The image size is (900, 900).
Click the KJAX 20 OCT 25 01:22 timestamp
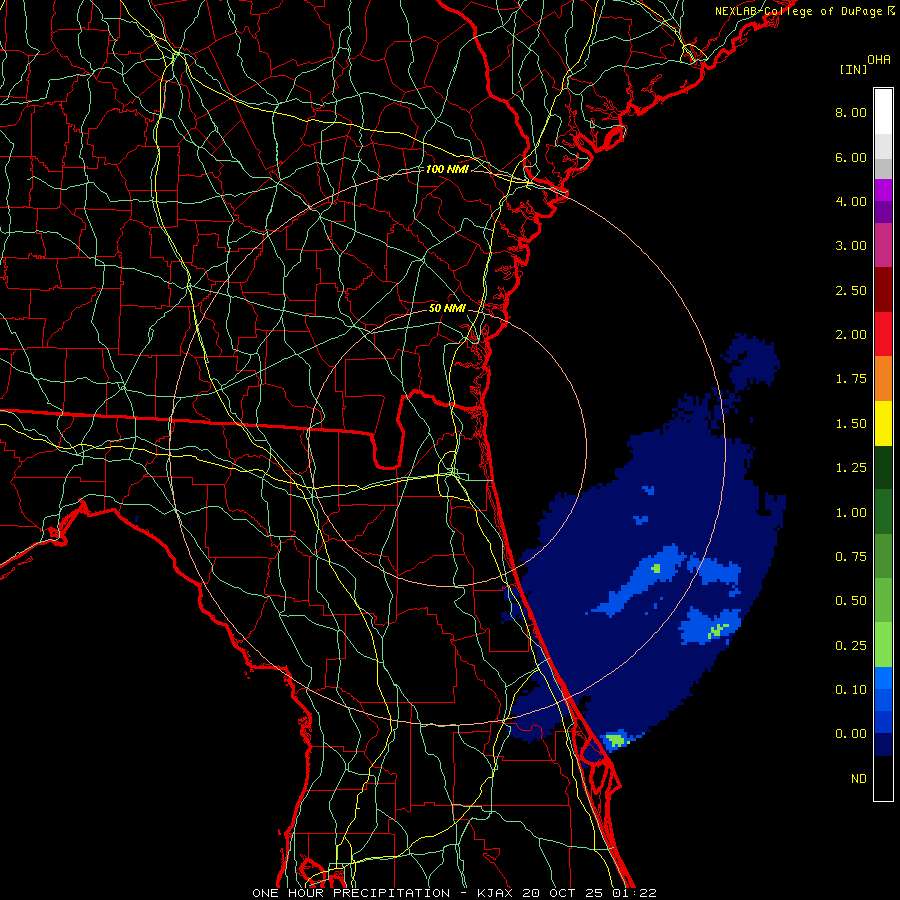[567, 893]
